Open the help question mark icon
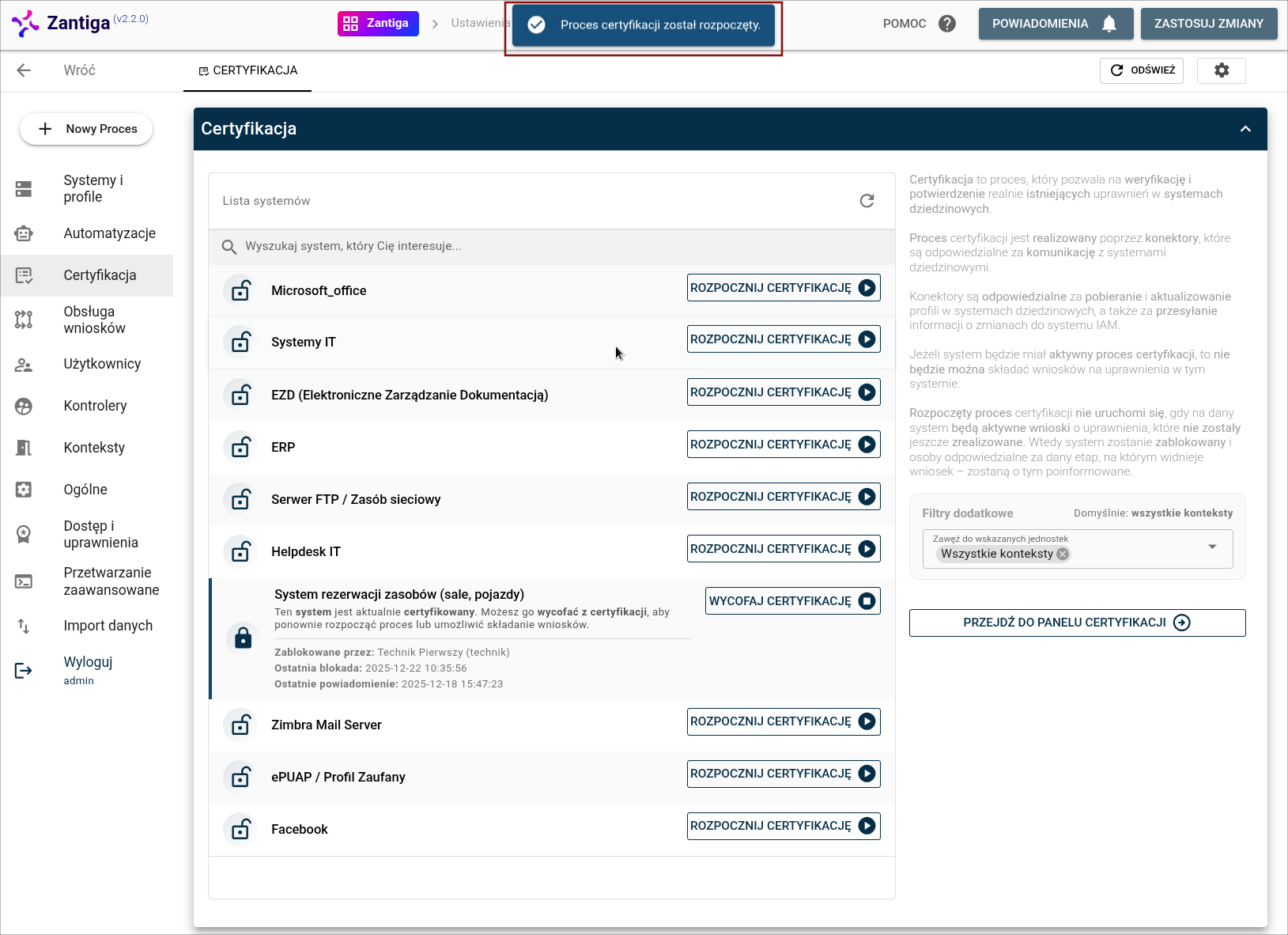The width and height of the screenshot is (1288, 935). click(946, 24)
